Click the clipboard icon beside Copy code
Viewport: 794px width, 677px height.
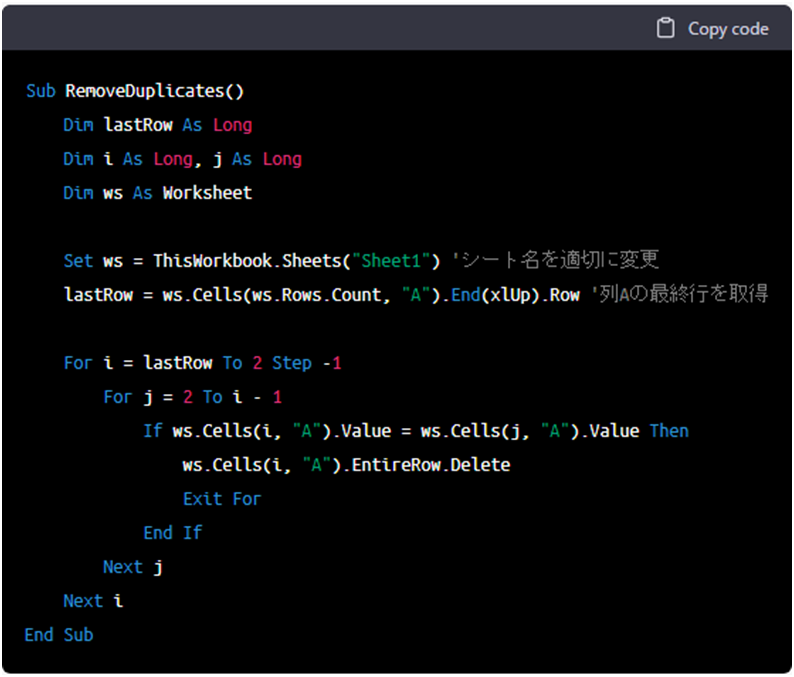(x=665, y=29)
